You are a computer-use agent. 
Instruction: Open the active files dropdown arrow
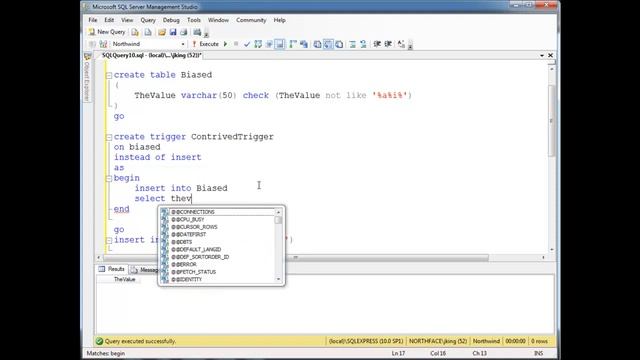point(542,56)
